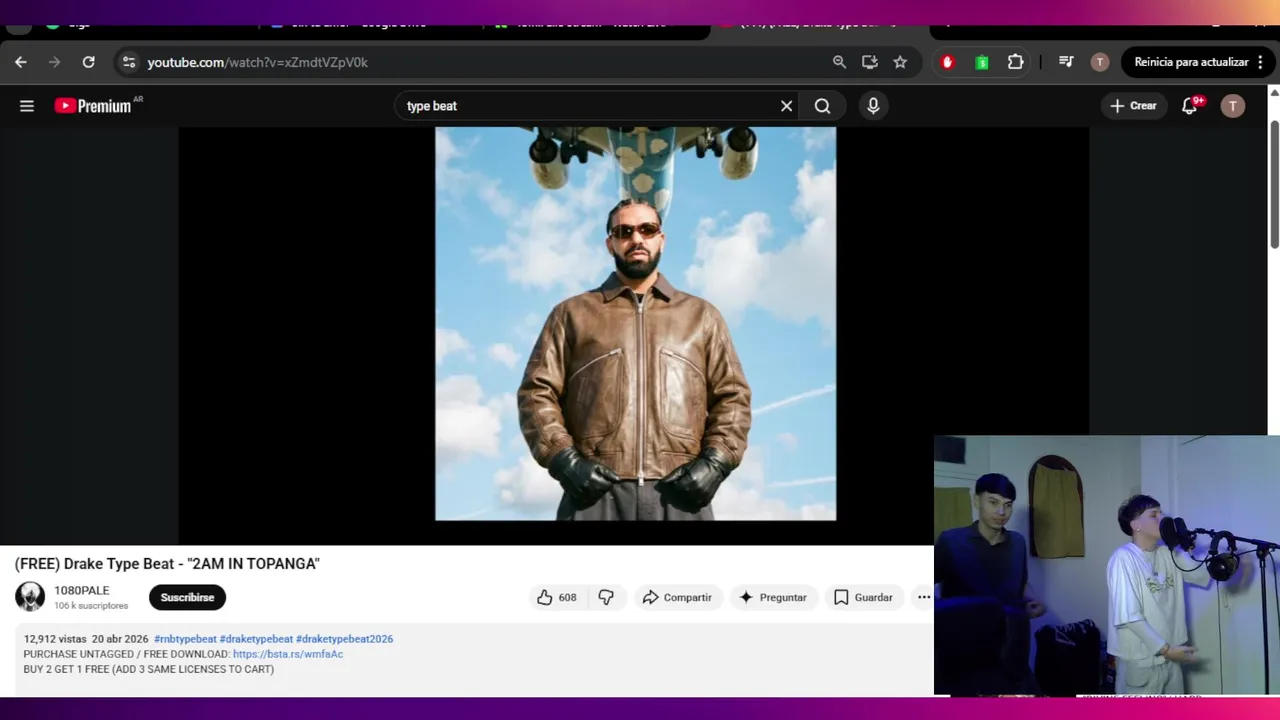This screenshot has width=1280, height=720.
Task: Click '106 k suscriptores' text
Action: (91, 606)
